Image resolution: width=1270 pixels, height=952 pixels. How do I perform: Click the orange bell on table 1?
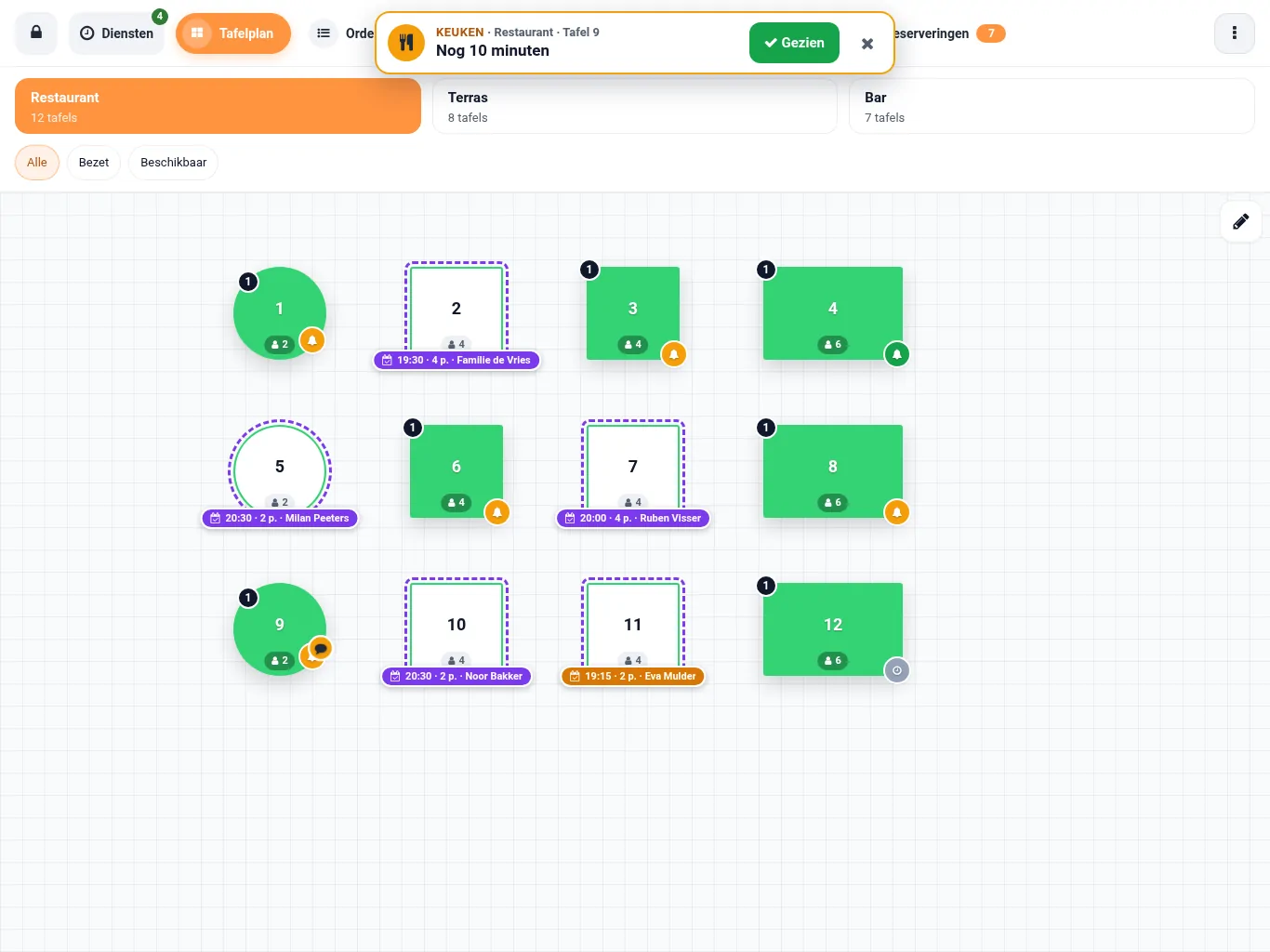(312, 341)
